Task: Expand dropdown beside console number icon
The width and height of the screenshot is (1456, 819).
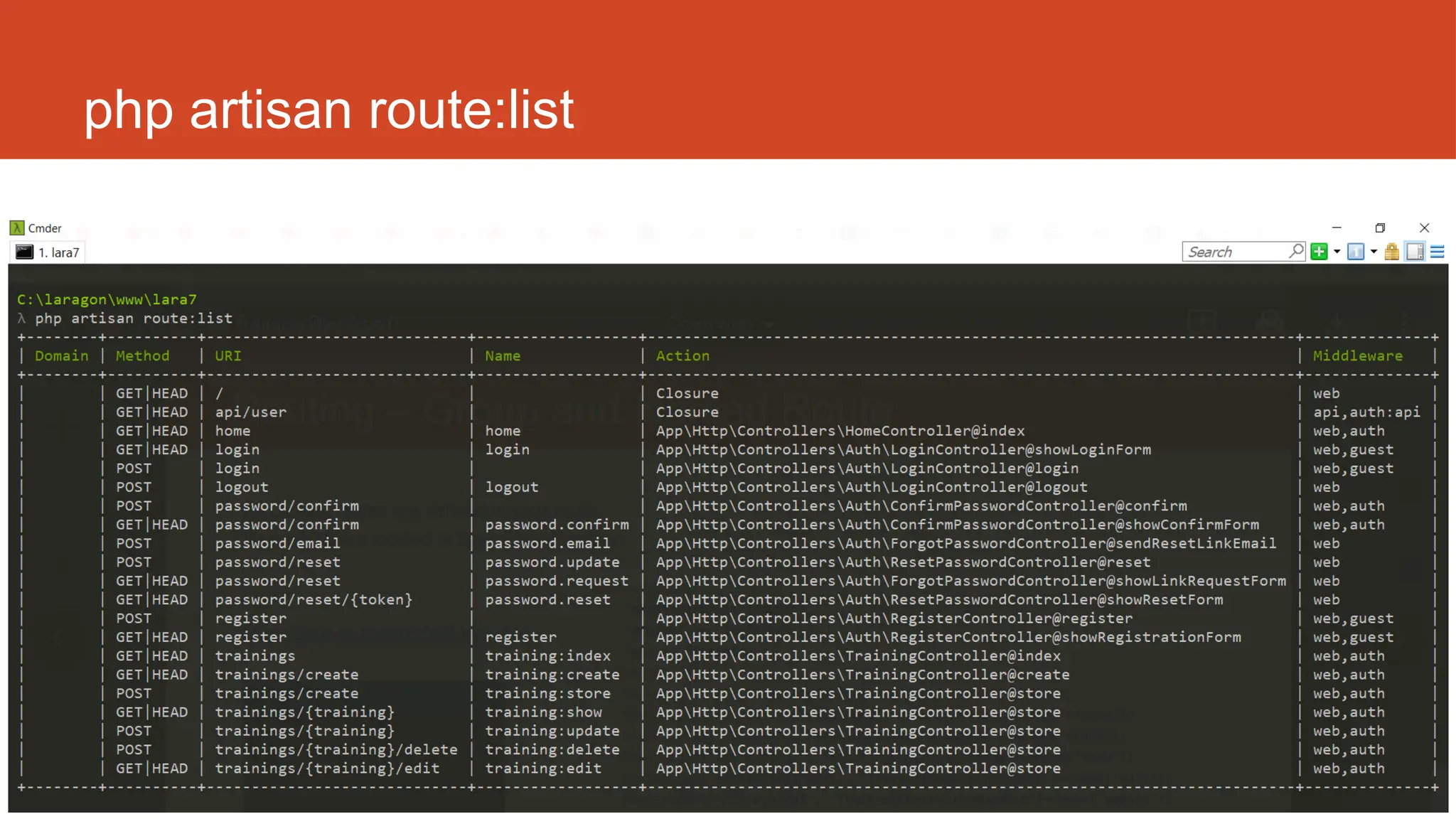Action: tap(1374, 252)
